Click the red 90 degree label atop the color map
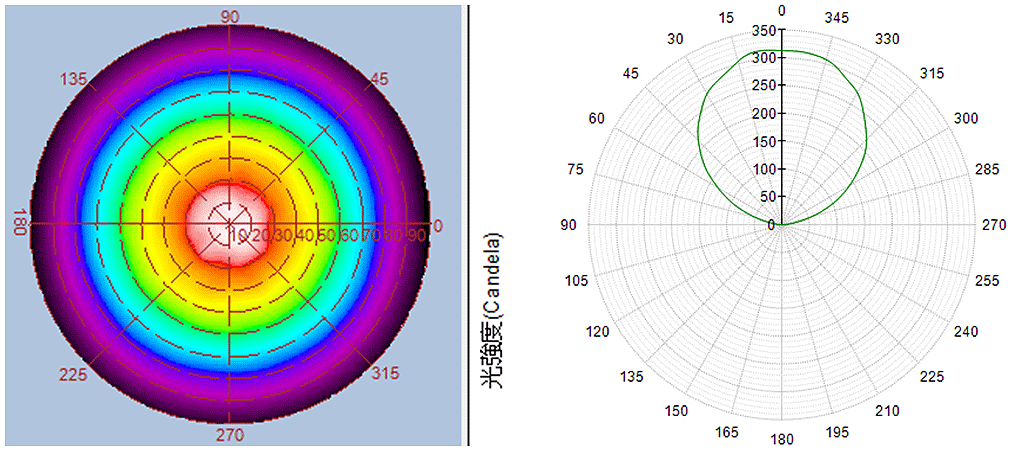The height and width of the screenshot is (451, 1017). click(230, 17)
